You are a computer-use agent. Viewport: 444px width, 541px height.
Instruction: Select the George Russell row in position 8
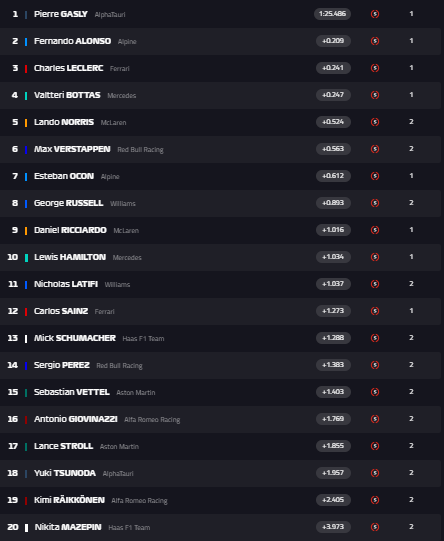(x=220, y=203)
